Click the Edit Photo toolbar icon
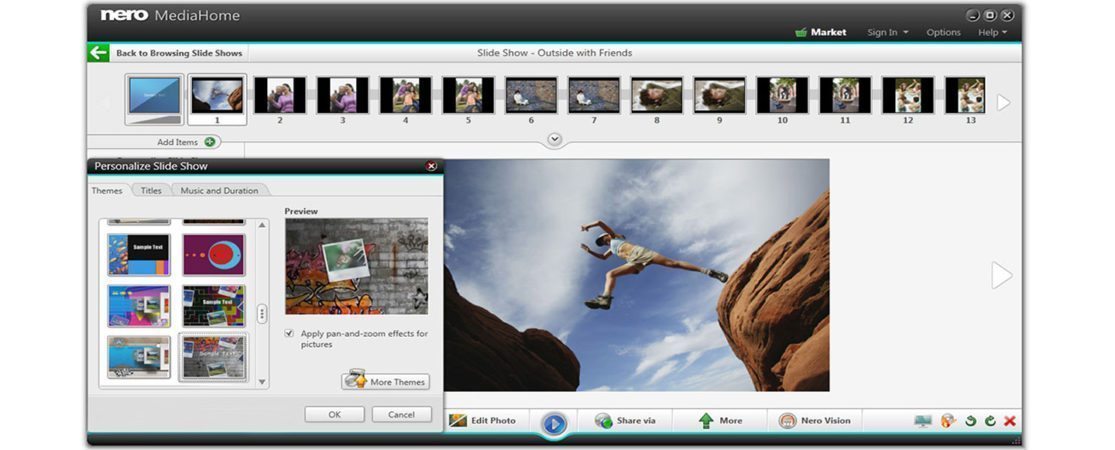The width and height of the screenshot is (1115, 450). [x=459, y=421]
